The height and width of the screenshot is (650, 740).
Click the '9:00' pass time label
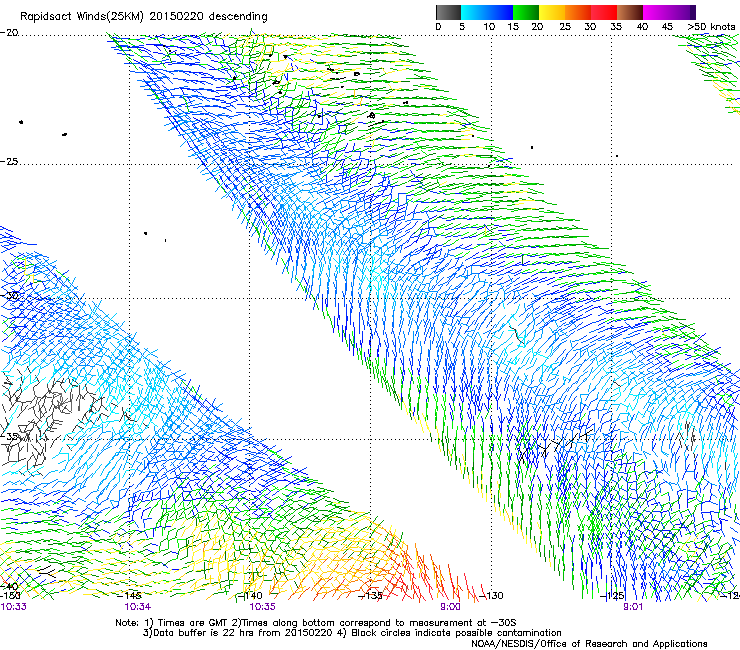[450, 607]
